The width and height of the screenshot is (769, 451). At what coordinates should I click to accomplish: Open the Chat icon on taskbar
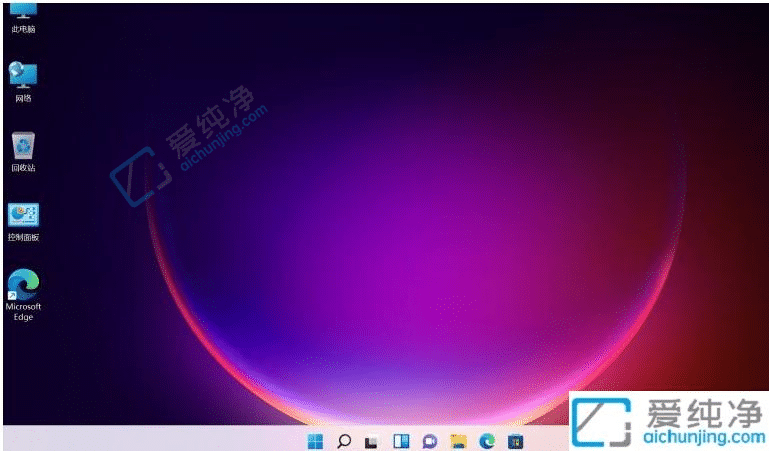[430, 441]
